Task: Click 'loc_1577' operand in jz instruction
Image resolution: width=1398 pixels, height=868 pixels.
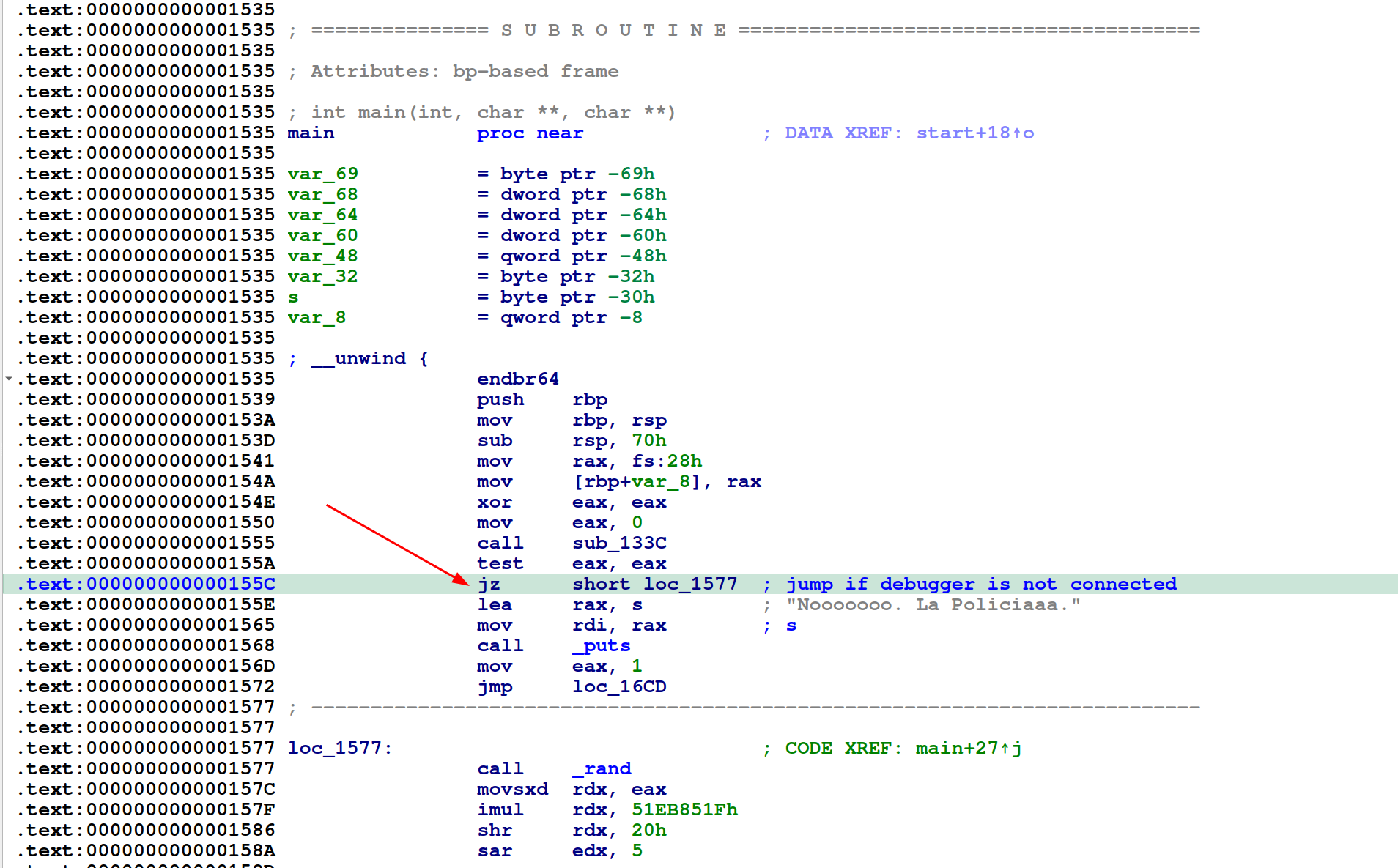Action: point(690,584)
